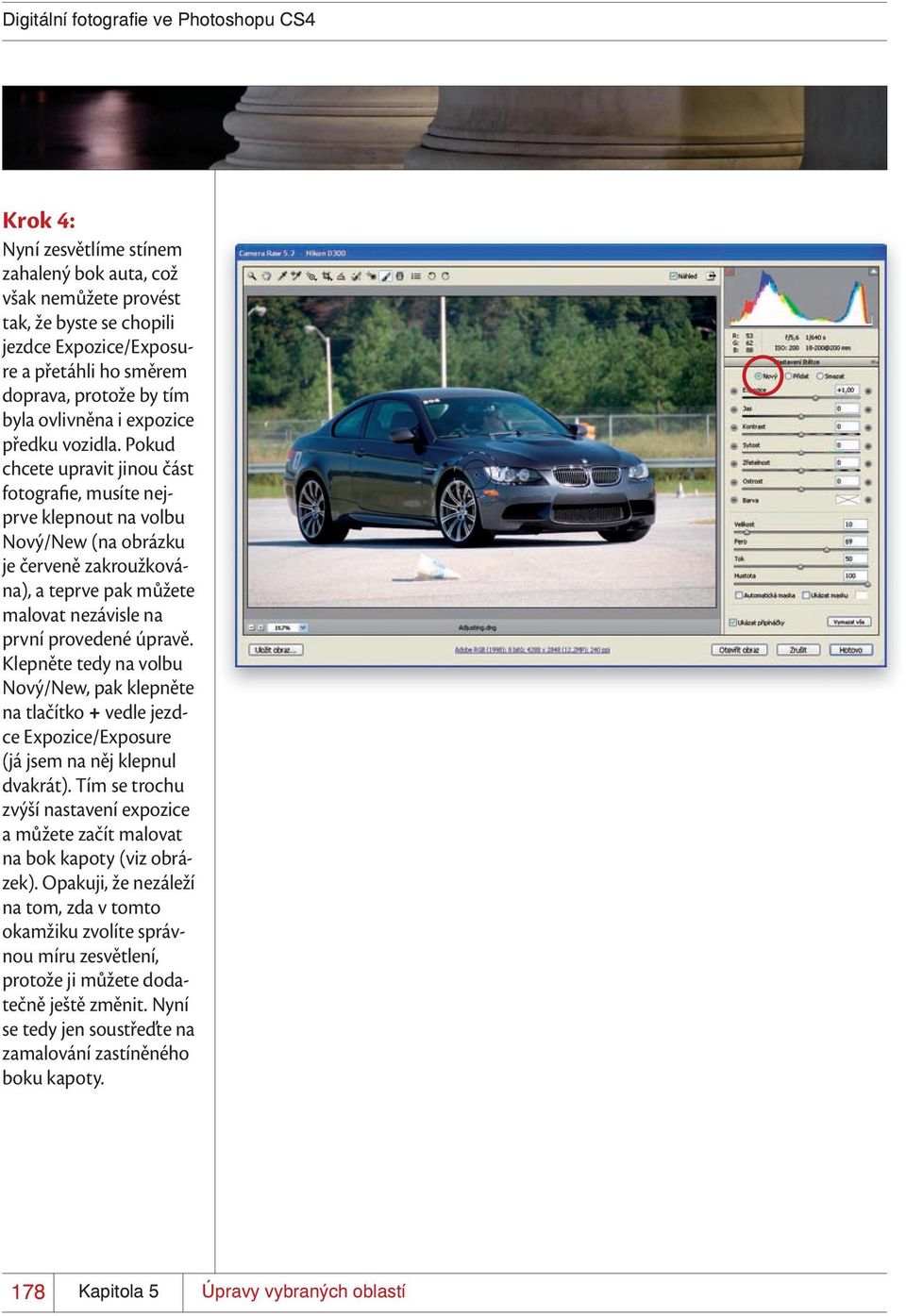The width and height of the screenshot is (906, 1316).
Task: Click the Barva color swatch box
Action: [847, 500]
